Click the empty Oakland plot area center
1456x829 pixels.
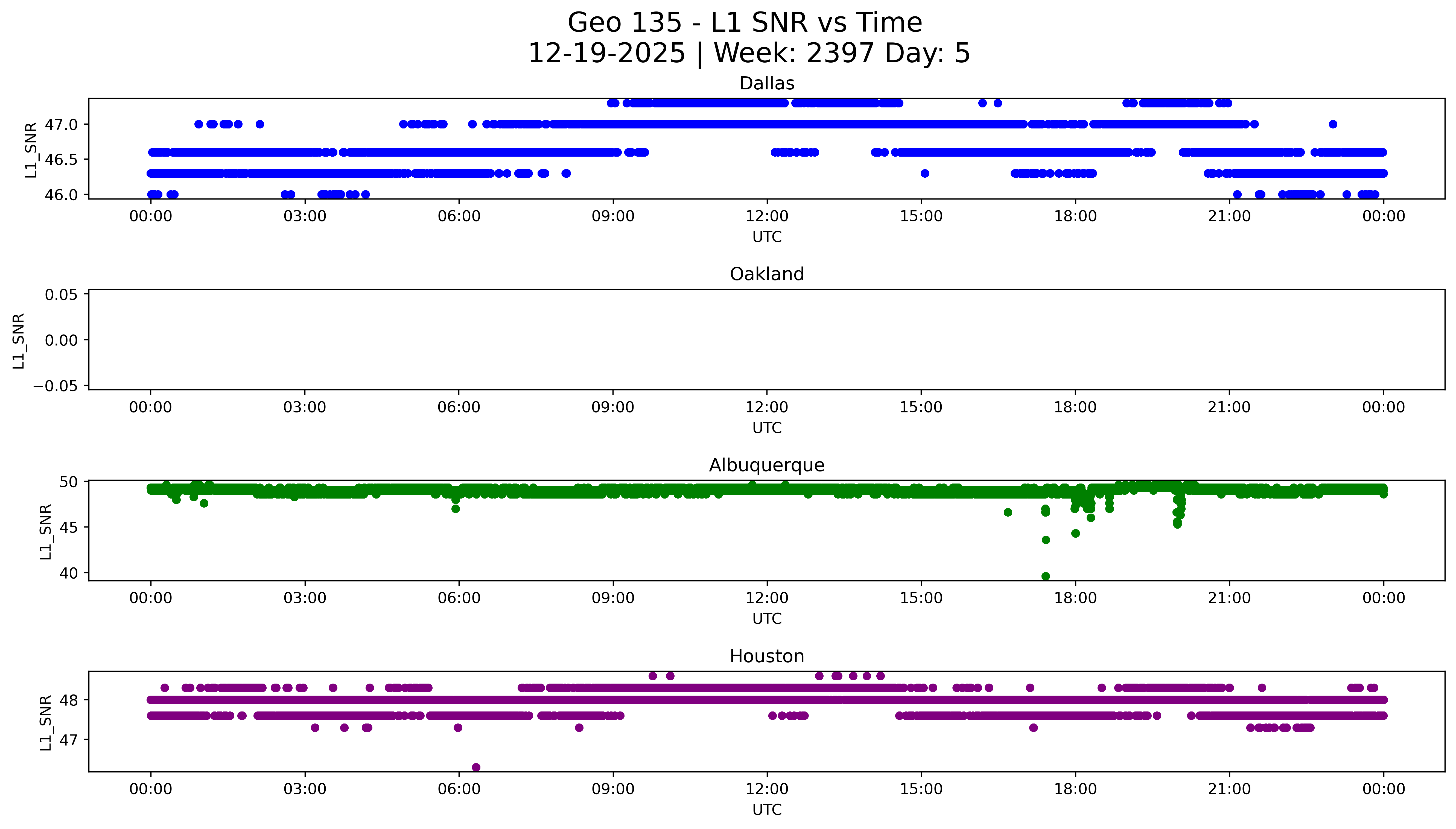click(766, 340)
